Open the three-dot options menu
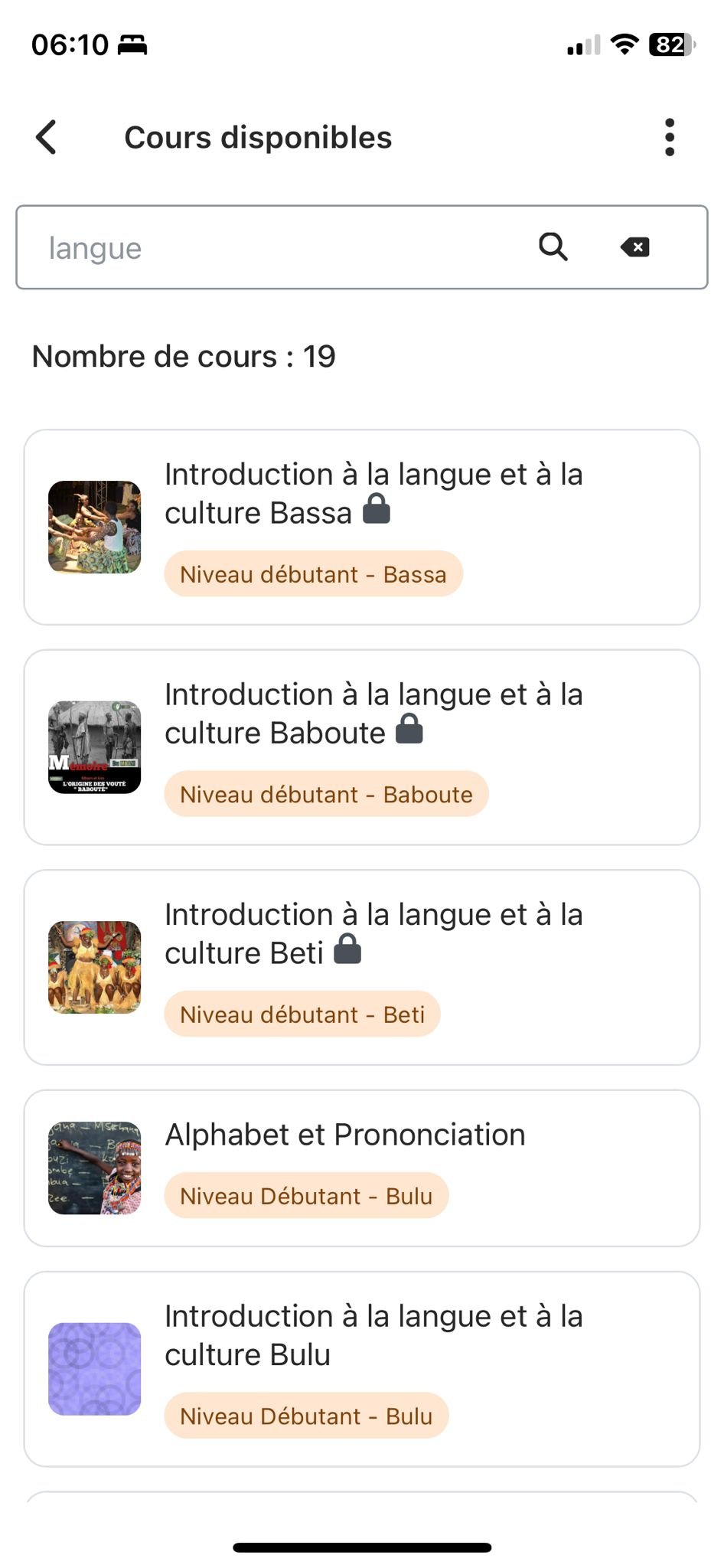 [x=670, y=138]
